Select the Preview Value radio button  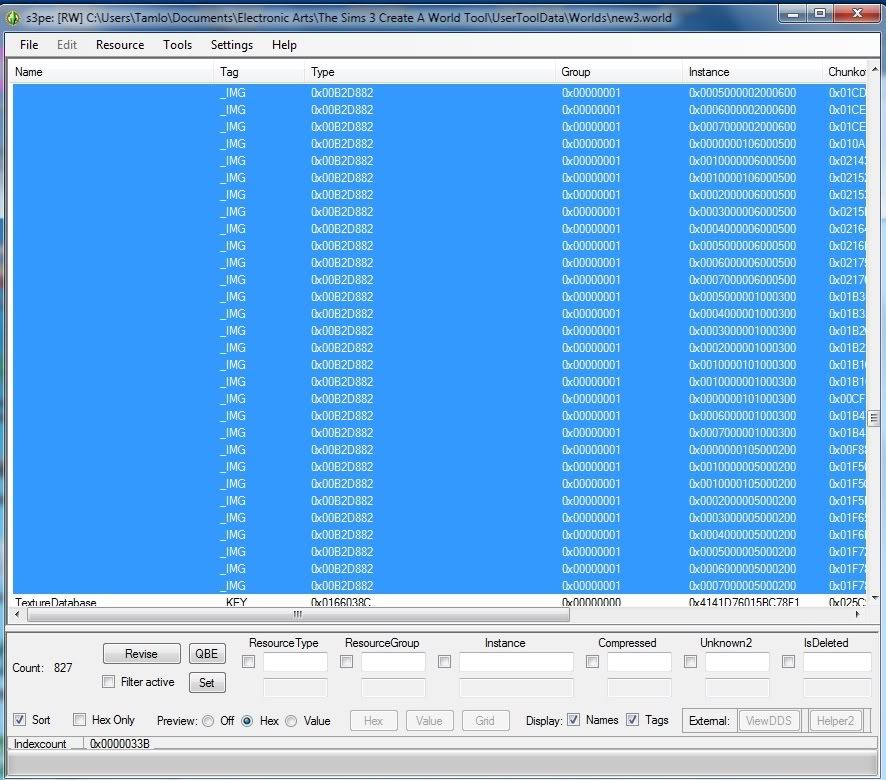tap(291, 721)
